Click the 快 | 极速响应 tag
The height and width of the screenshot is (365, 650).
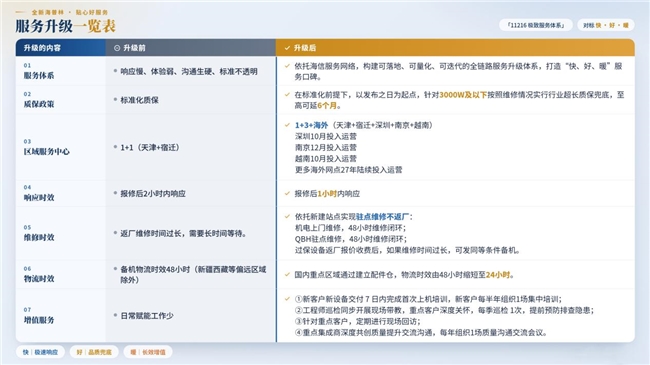click(40, 352)
